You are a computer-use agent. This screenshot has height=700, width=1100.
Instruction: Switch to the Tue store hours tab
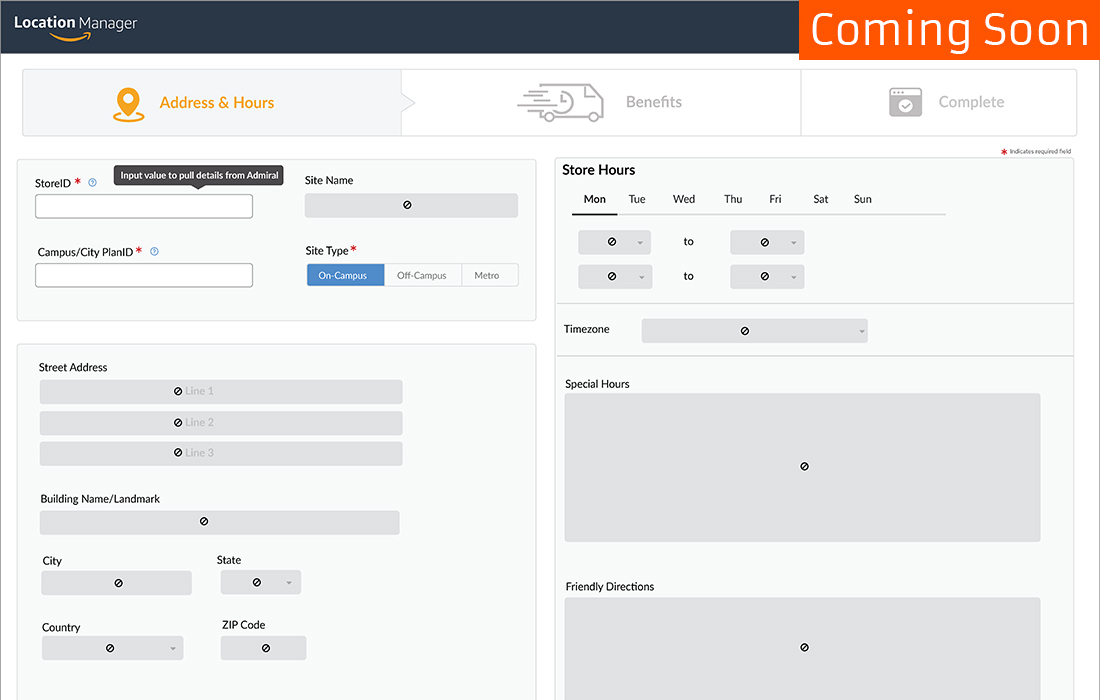[x=637, y=199]
